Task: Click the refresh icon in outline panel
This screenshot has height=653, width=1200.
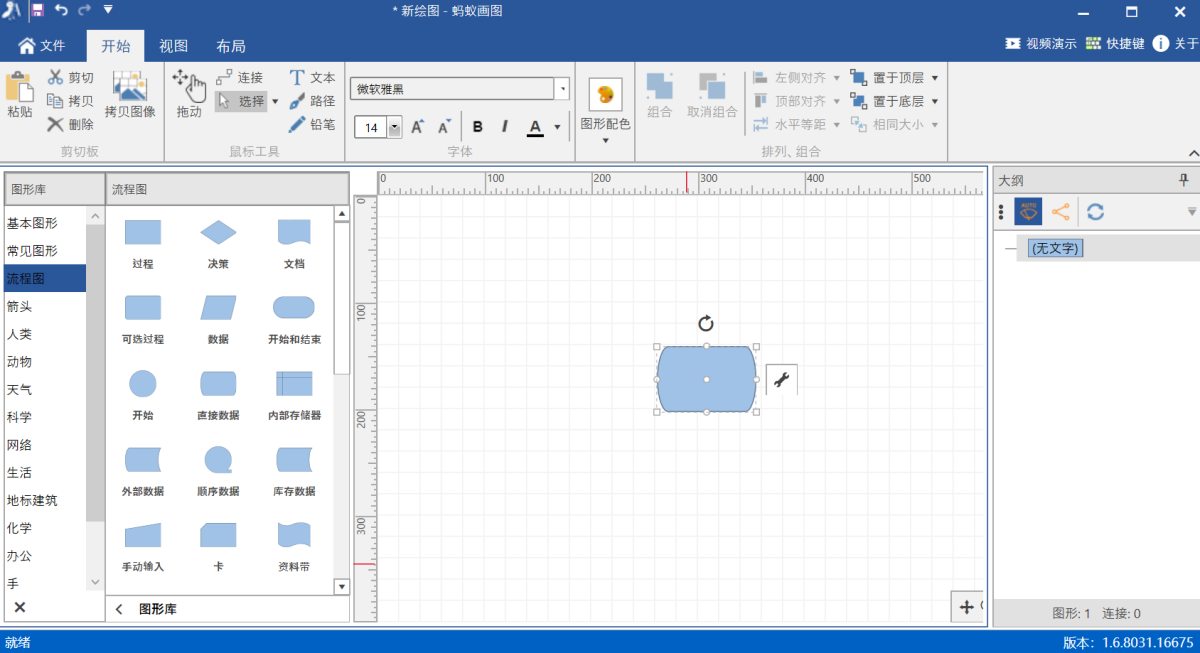Action: [x=1096, y=212]
